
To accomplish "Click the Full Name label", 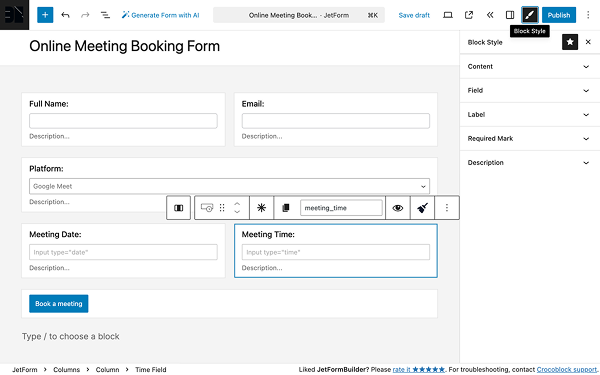I will pos(49,104).
